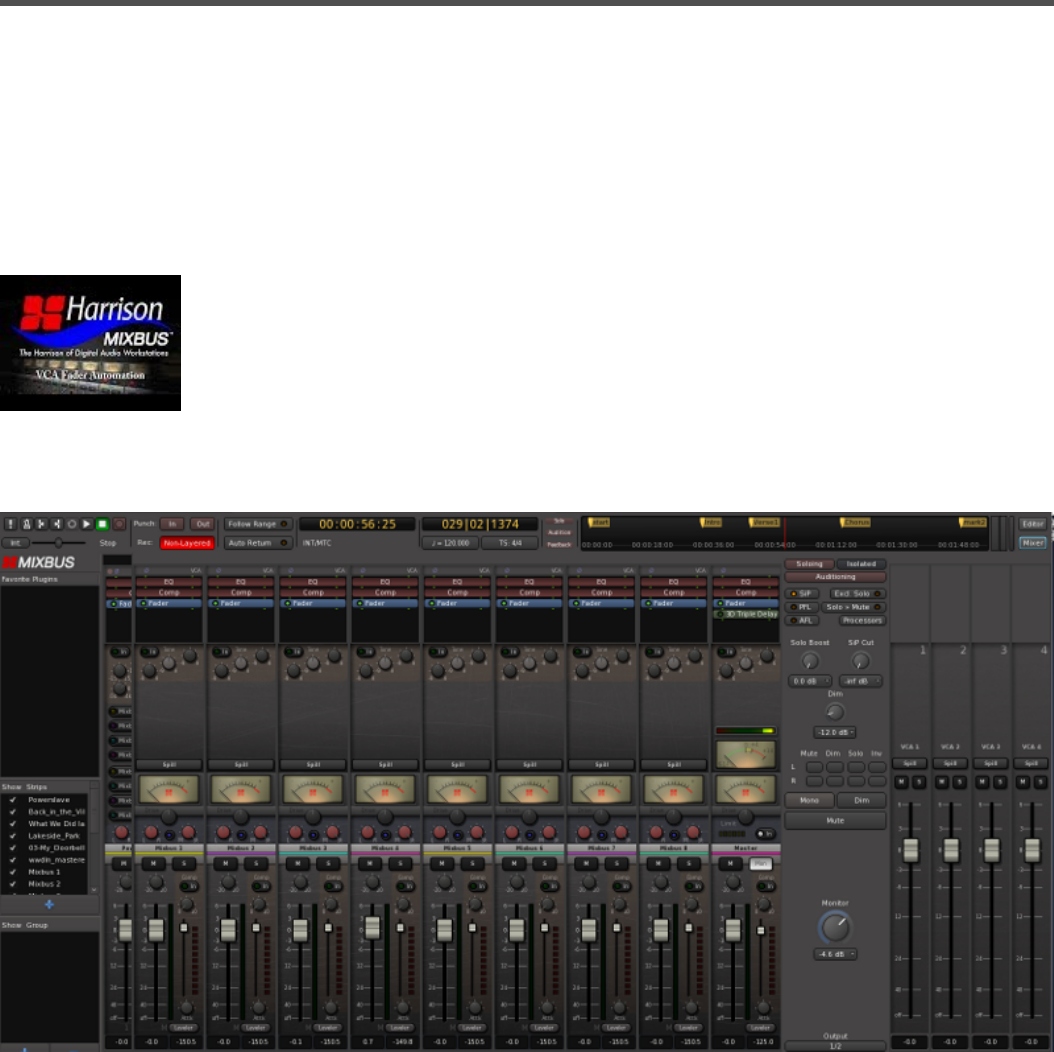
Task: Open Solo Boost 0.0 dB dropdown
Action: [809, 681]
